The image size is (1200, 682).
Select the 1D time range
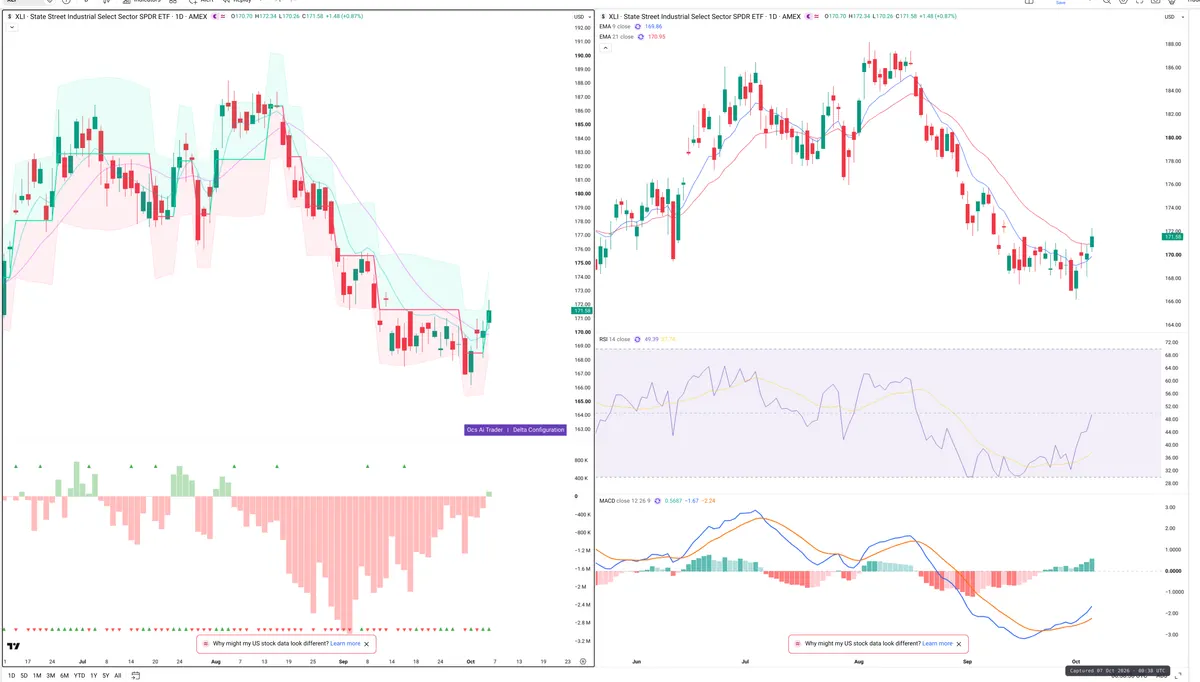point(12,676)
